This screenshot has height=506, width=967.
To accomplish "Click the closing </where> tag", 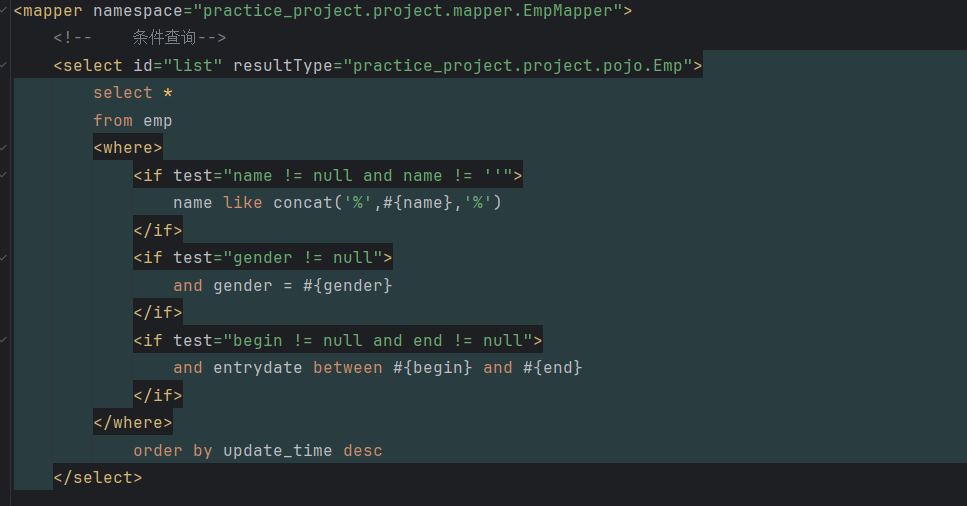I will (132, 423).
